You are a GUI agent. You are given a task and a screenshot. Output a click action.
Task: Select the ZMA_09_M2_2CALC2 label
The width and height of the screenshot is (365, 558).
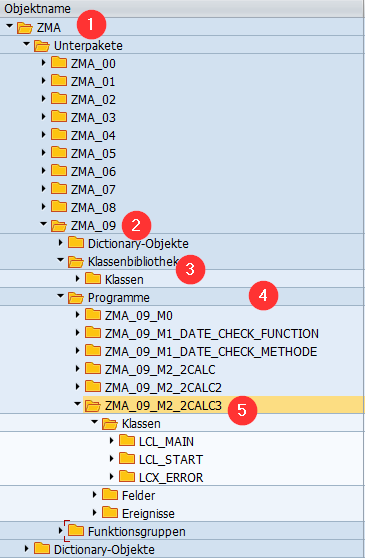click(163, 388)
